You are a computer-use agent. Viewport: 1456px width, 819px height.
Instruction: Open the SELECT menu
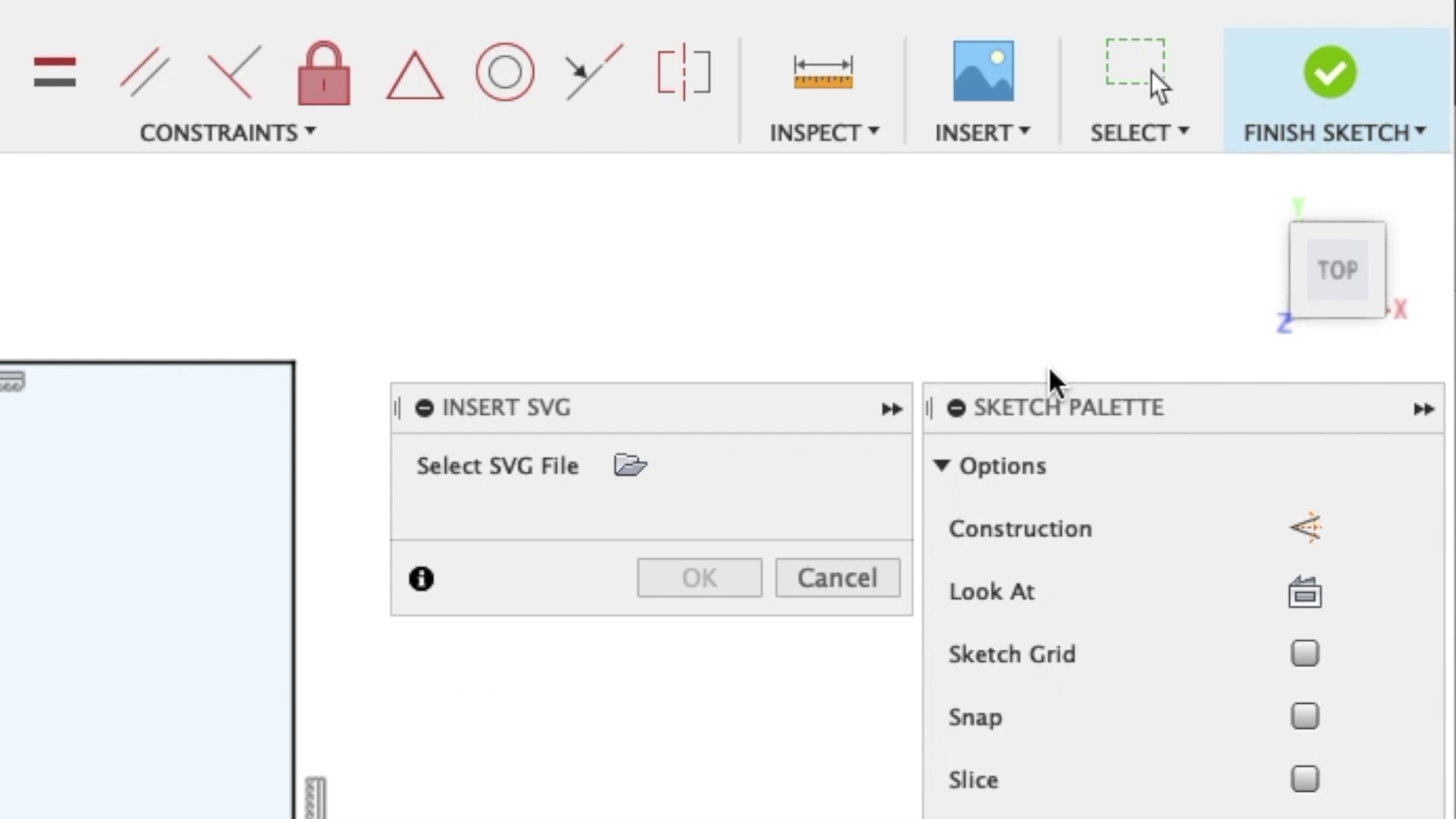pos(1139,133)
